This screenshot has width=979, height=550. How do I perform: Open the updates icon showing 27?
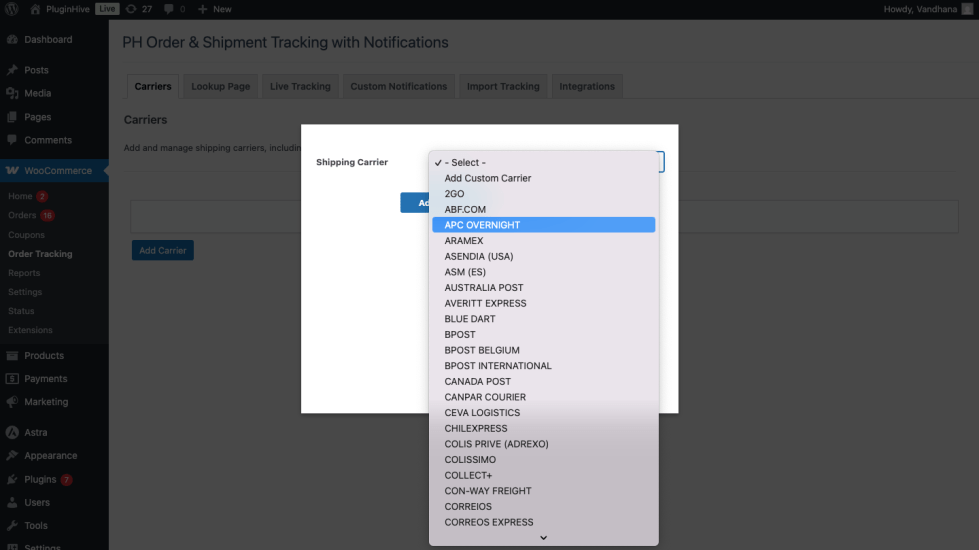[x=132, y=9]
